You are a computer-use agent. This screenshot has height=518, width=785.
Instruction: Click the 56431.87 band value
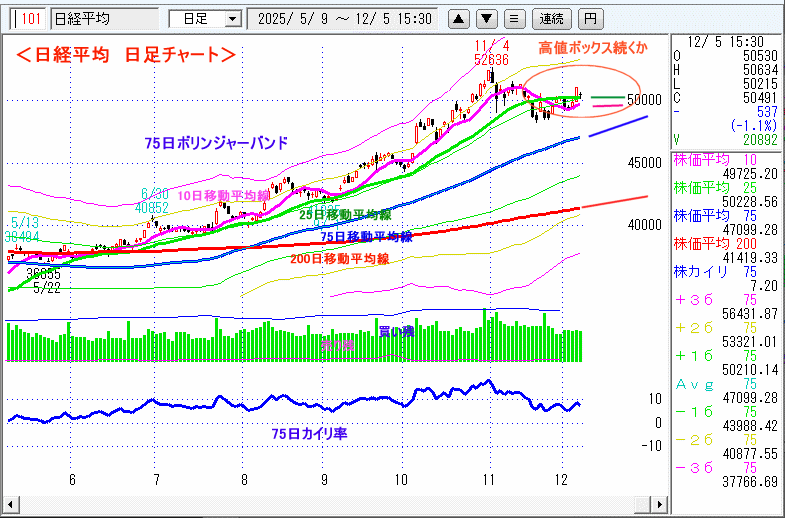[x=750, y=314]
